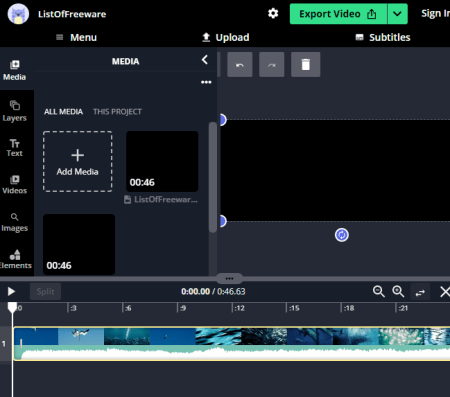The image size is (450, 397).
Task: Click the Sign In link
Action: pyautogui.click(x=435, y=14)
